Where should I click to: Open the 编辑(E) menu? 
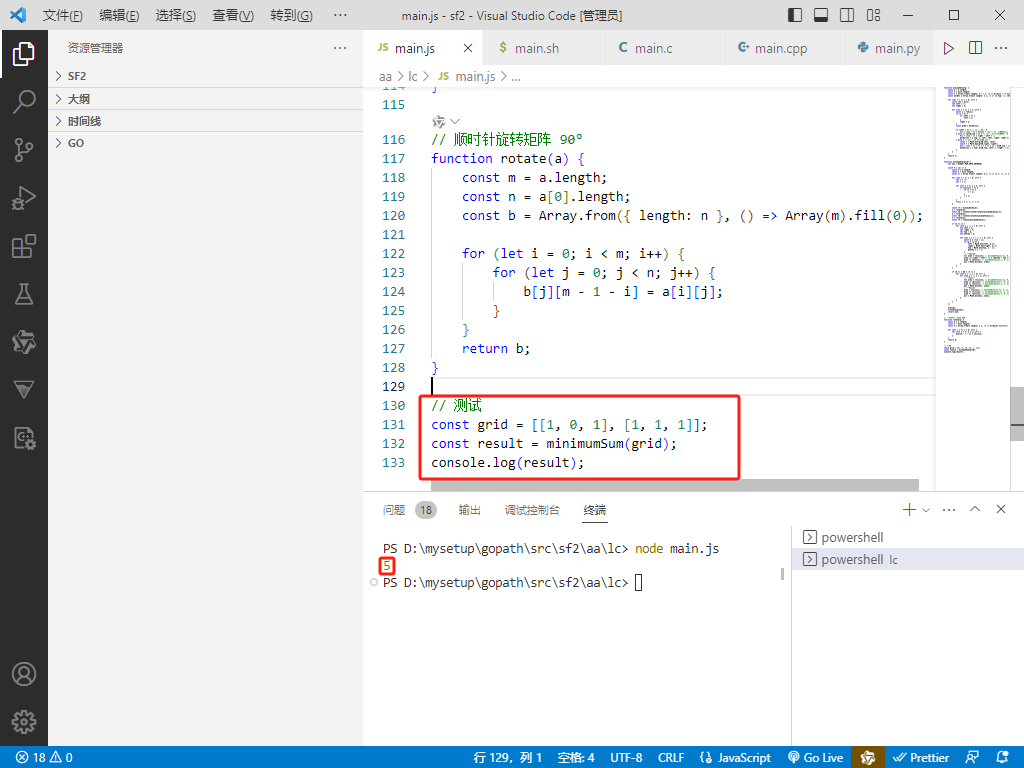(119, 15)
